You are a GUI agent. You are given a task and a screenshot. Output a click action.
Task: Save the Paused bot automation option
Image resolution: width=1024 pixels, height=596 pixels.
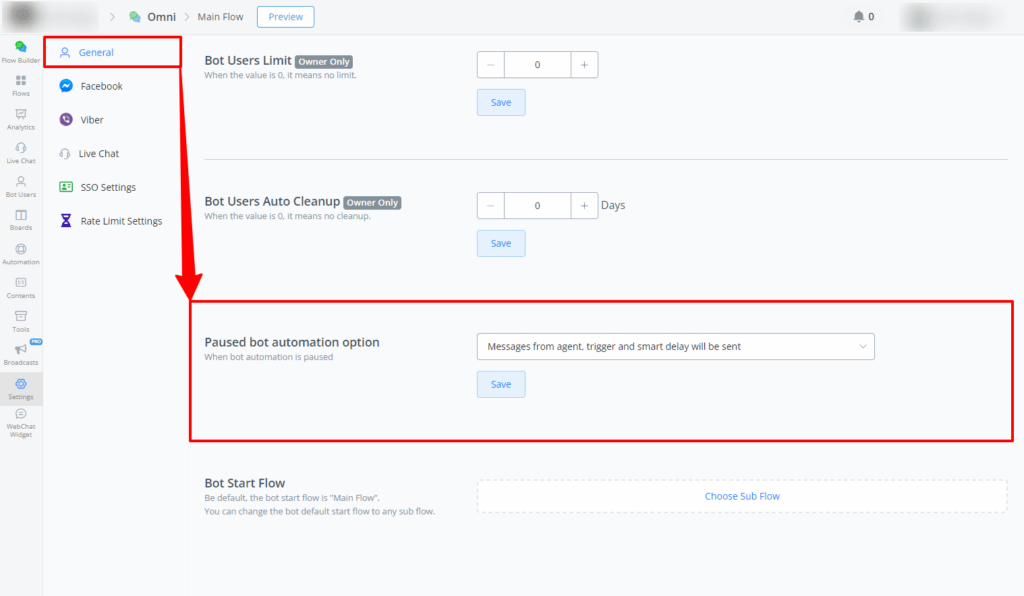[501, 384]
